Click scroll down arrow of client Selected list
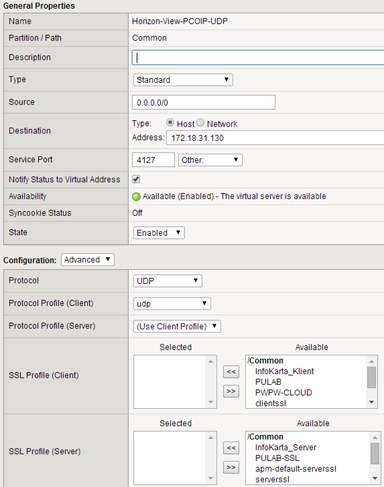This screenshot has width=384, height=487. tap(211, 402)
